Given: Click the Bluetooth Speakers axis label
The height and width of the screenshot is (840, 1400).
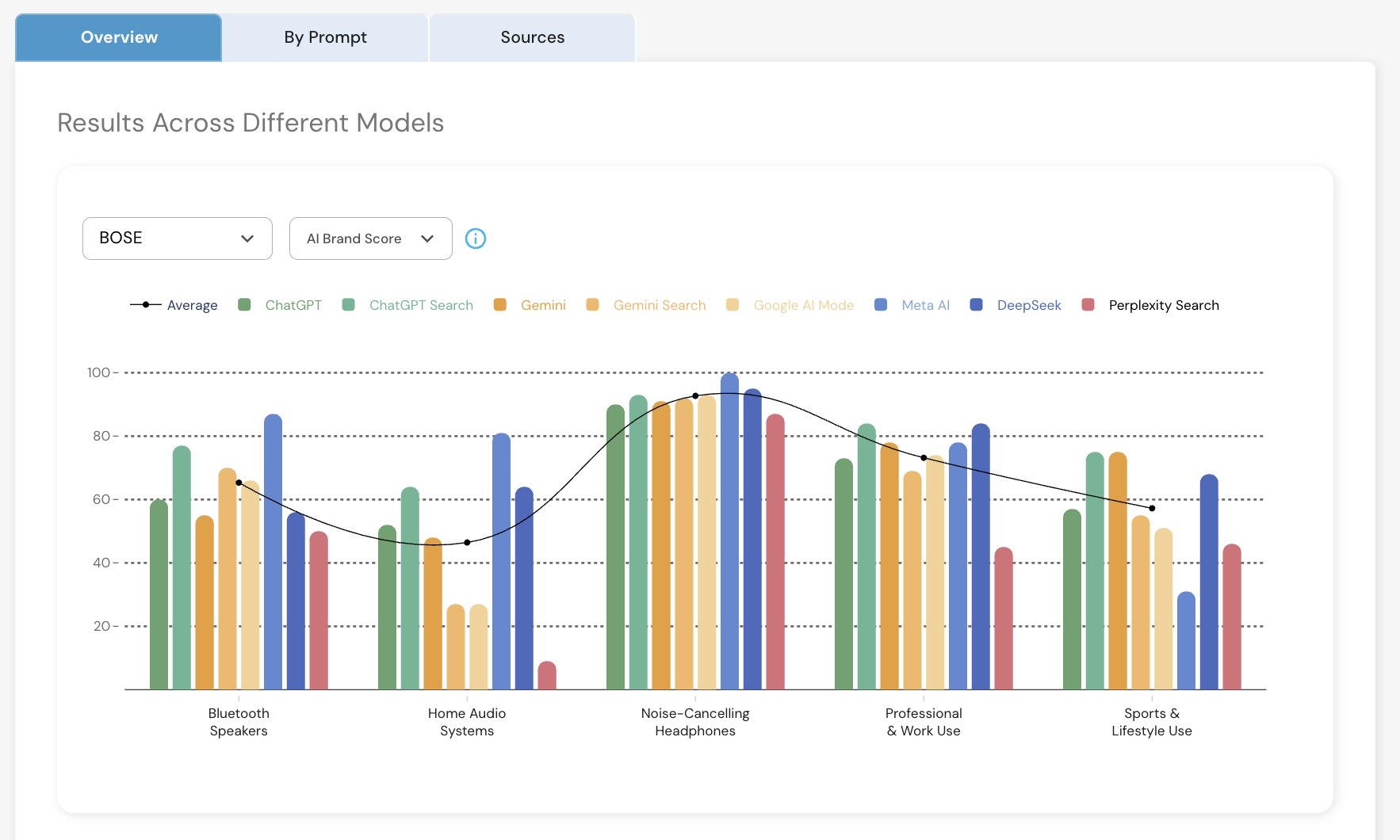Looking at the screenshot, I should coord(239,722).
